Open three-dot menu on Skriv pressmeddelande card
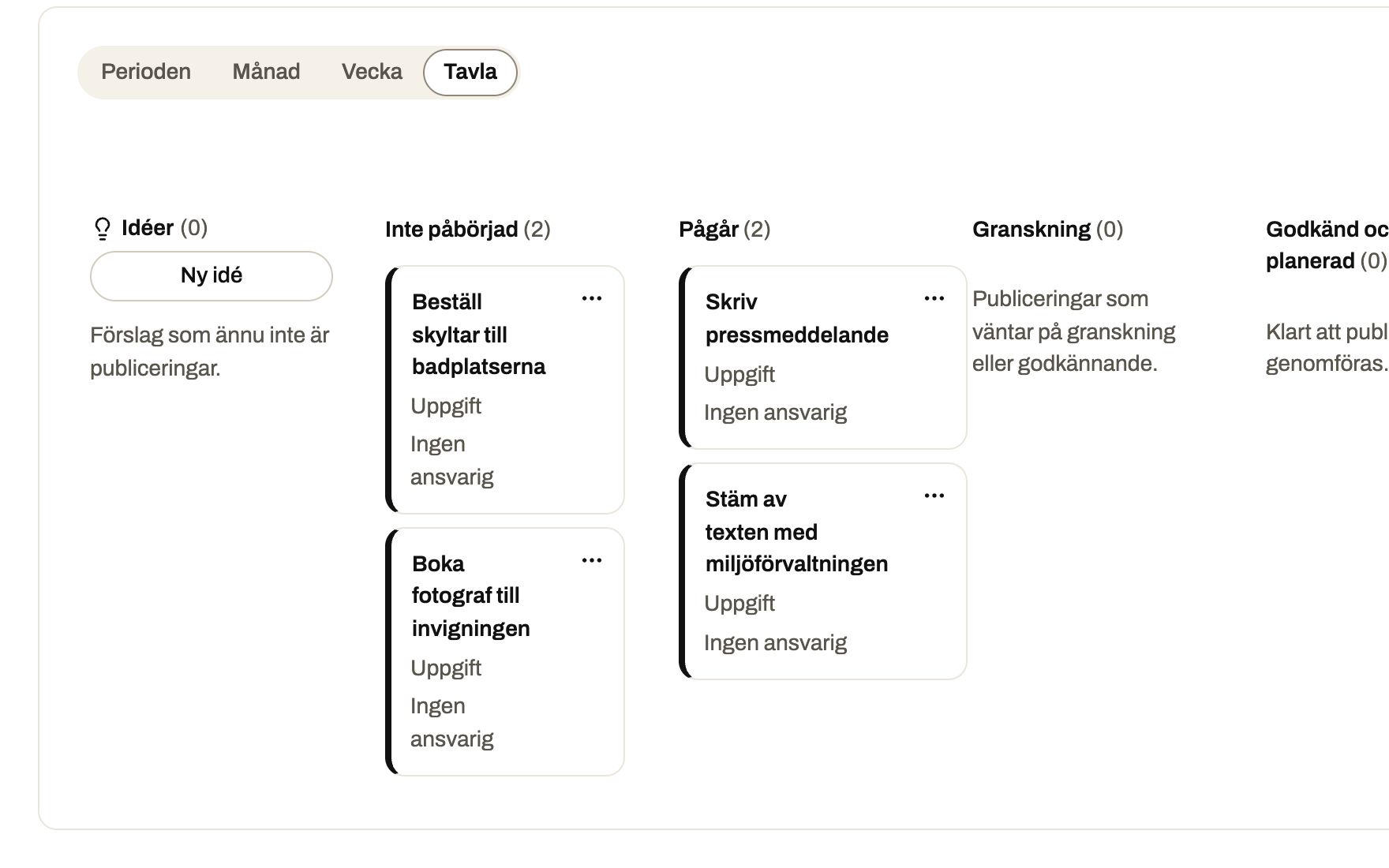 pos(934,298)
